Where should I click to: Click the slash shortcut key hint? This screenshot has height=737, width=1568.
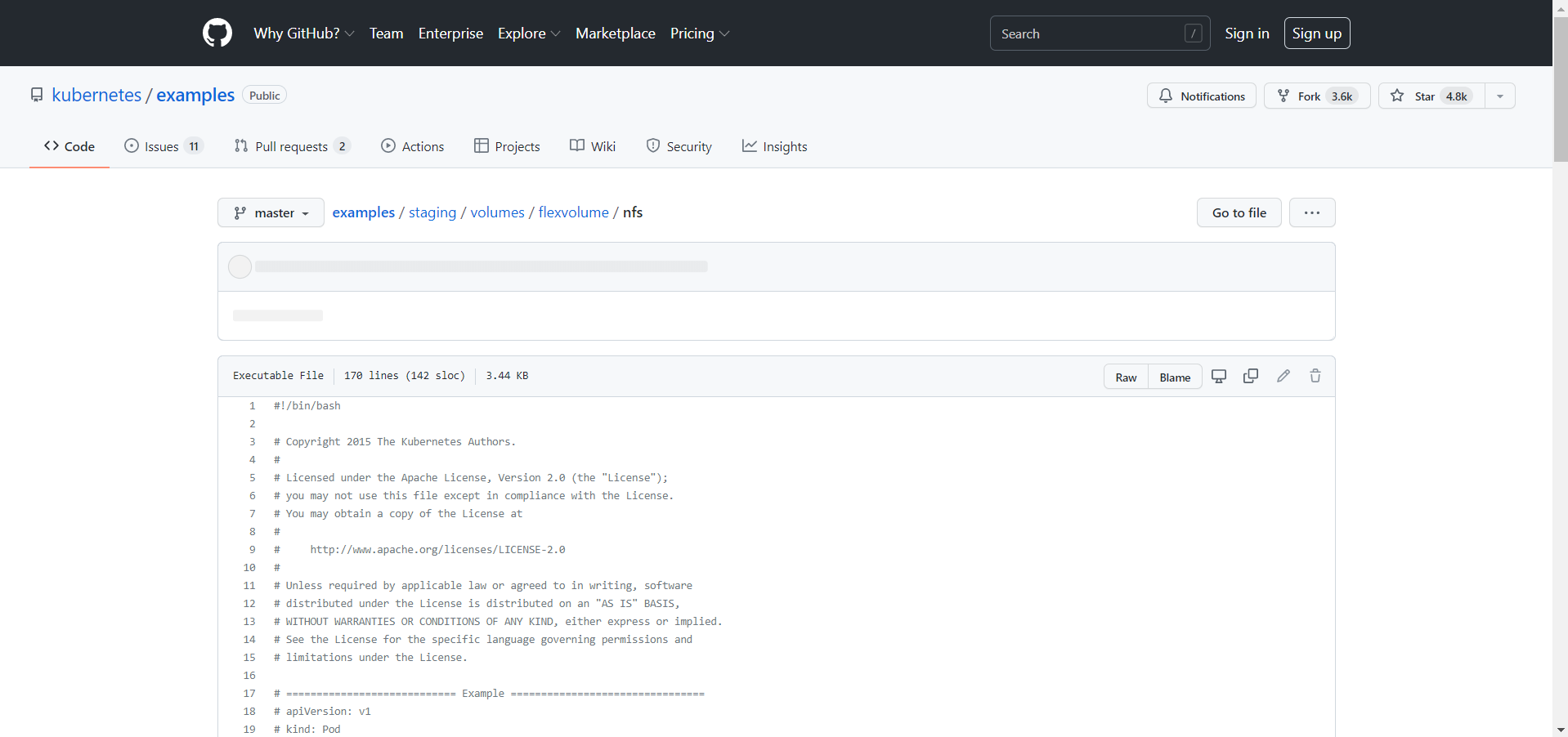1194,33
